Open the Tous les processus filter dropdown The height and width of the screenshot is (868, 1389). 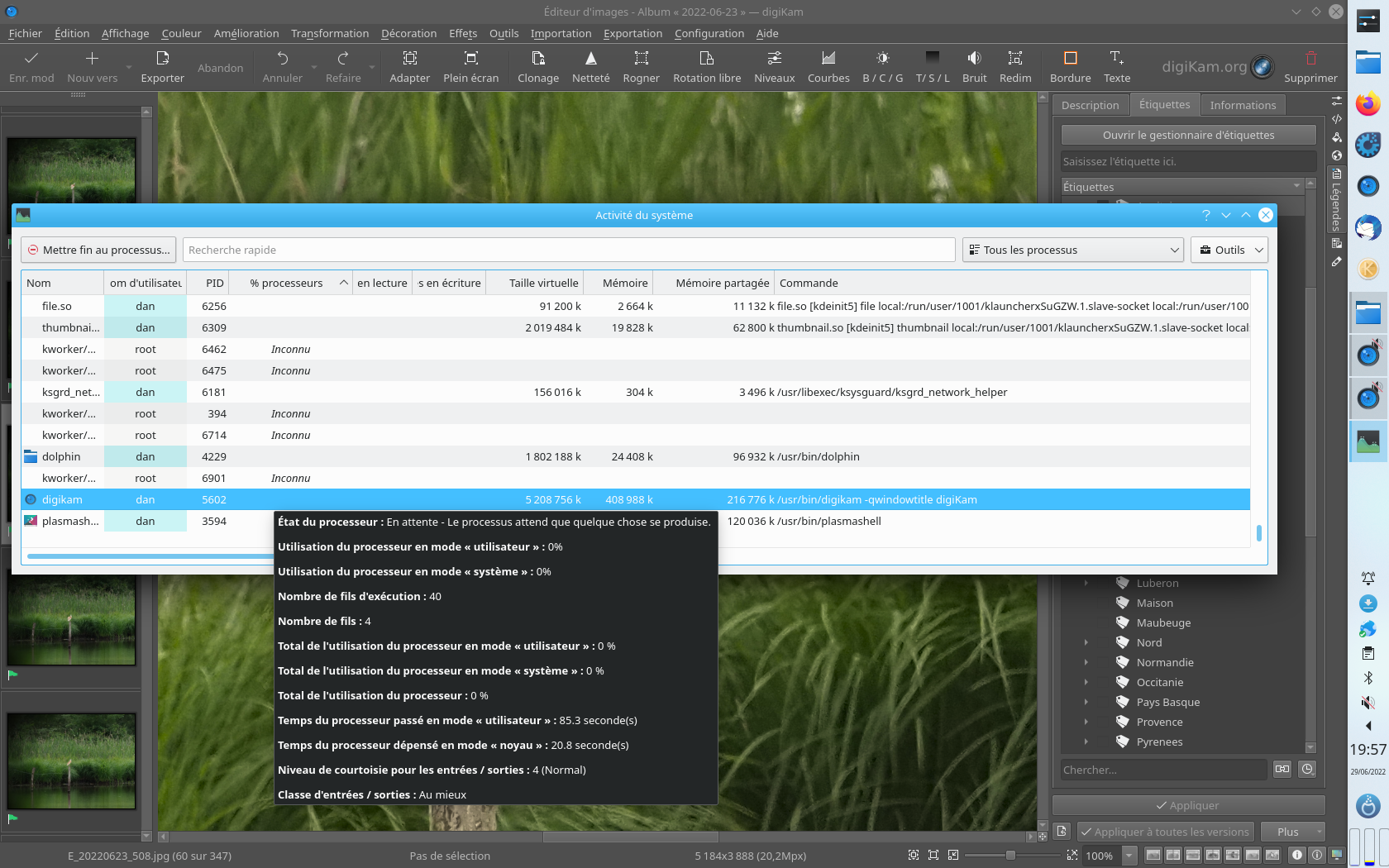[1073, 250]
